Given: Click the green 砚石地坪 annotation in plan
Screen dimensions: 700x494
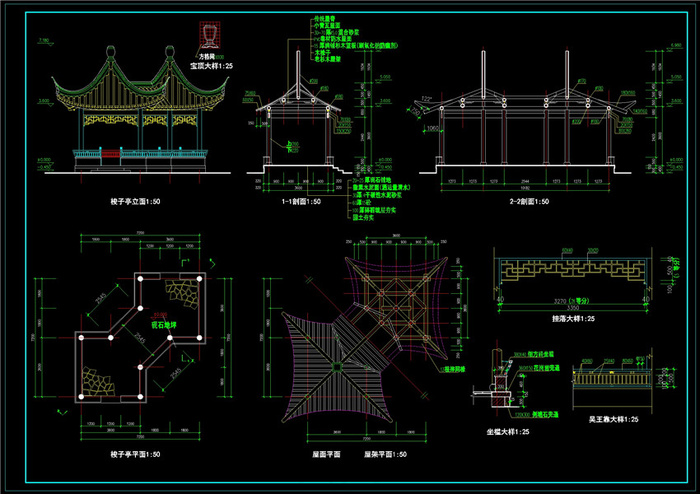Looking at the screenshot, I should coord(164,325).
